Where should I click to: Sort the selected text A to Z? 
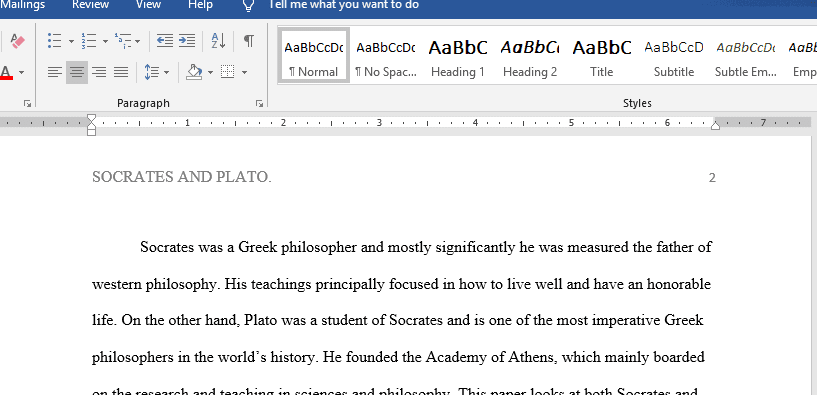click(218, 41)
